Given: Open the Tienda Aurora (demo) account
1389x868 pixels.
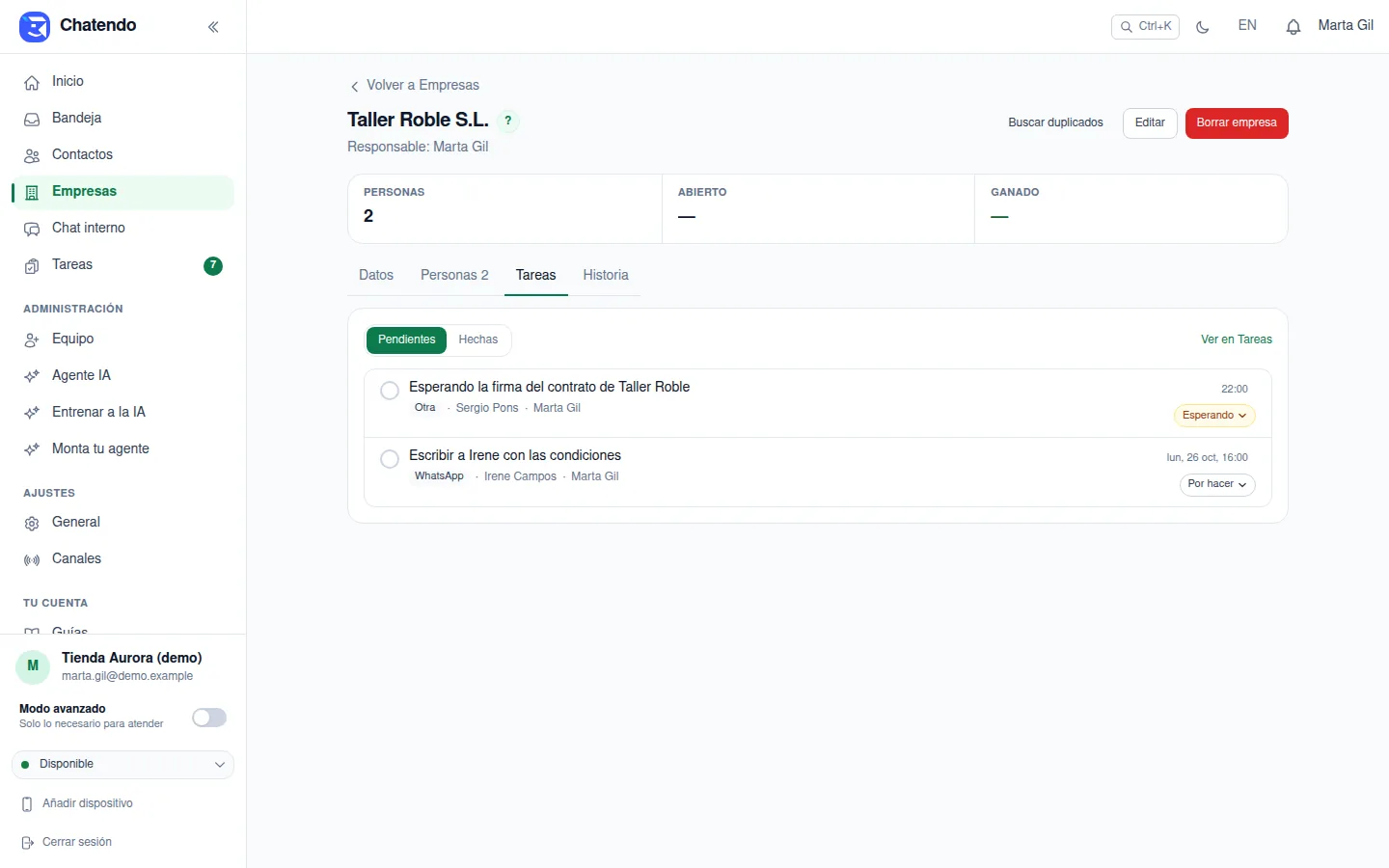Looking at the screenshot, I should pyautogui.click(x=123, y=666).
